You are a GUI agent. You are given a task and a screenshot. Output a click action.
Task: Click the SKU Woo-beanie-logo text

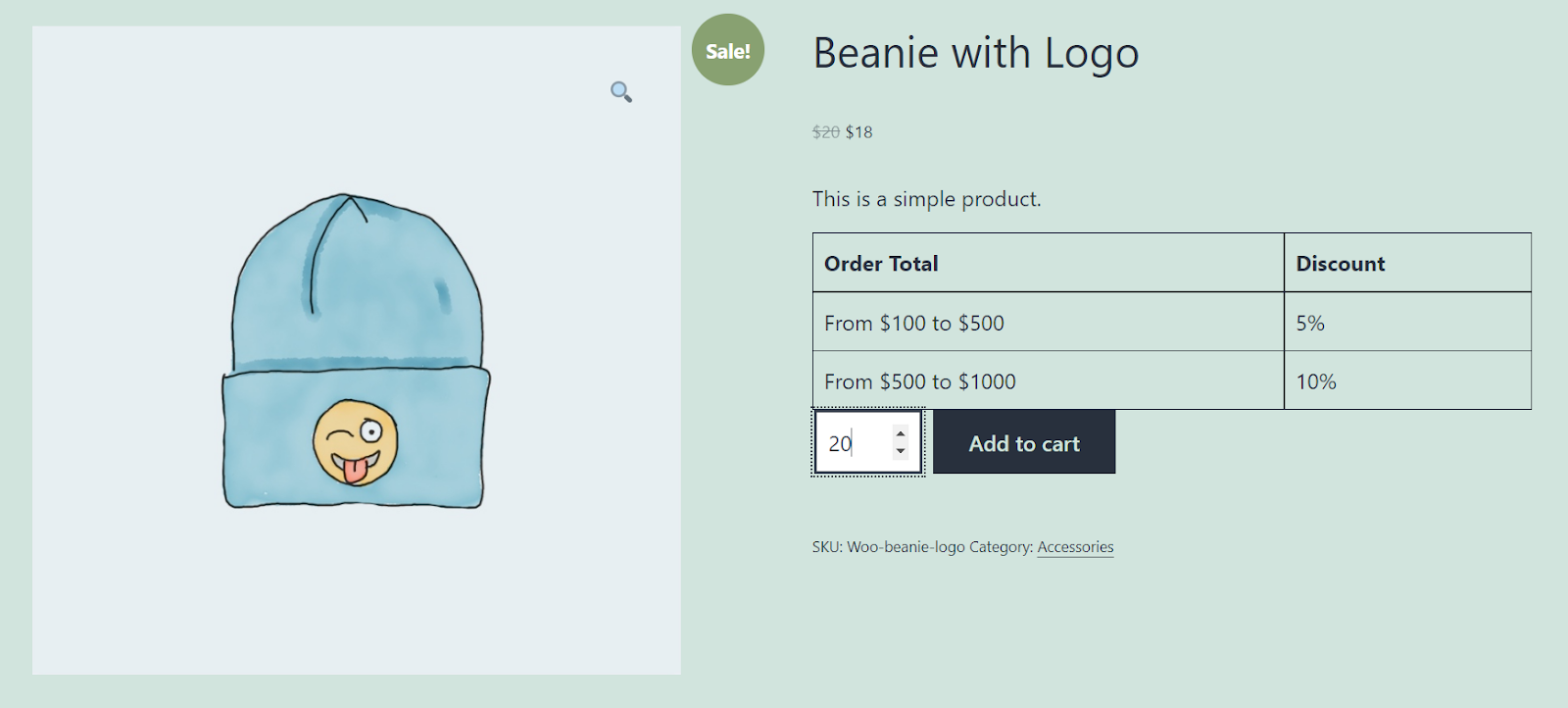point(888,547)
